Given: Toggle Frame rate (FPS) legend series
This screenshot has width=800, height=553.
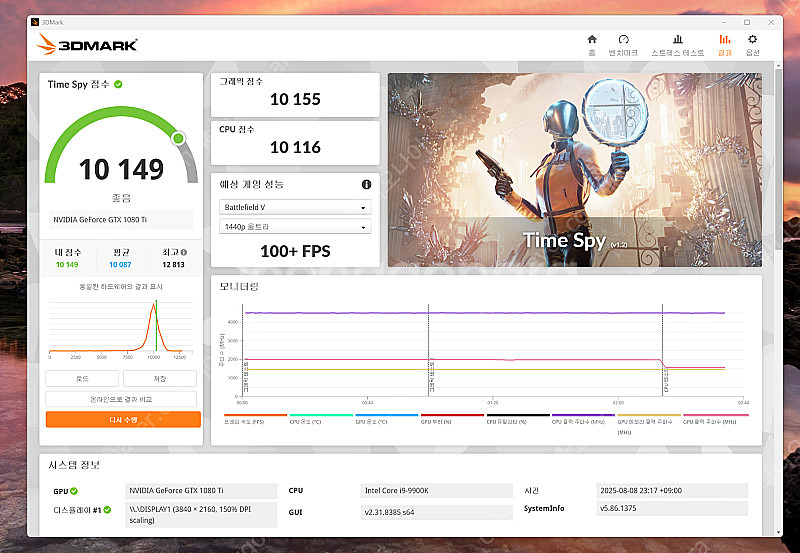Looking at the screenshot, I should (255, 419).
